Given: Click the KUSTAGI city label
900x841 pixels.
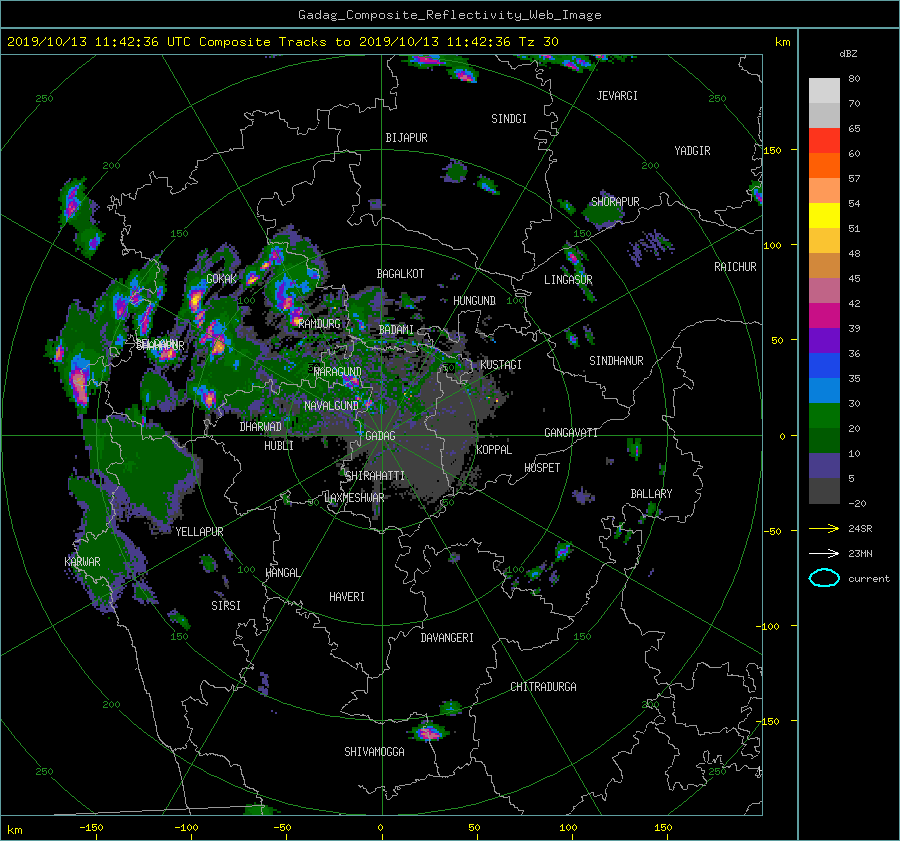Looking at the screenshot, I should (501, 365).
